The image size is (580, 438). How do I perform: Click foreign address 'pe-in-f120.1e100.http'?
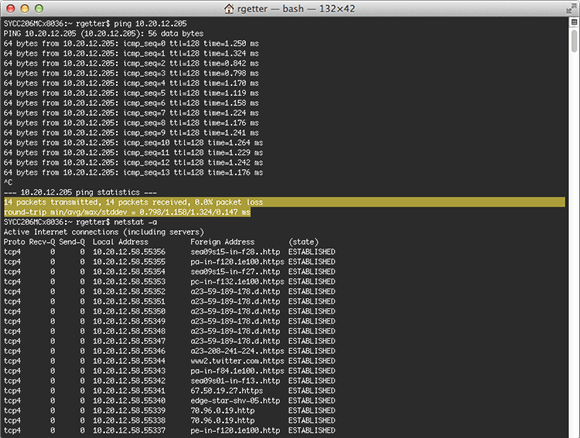pos(235,431)
